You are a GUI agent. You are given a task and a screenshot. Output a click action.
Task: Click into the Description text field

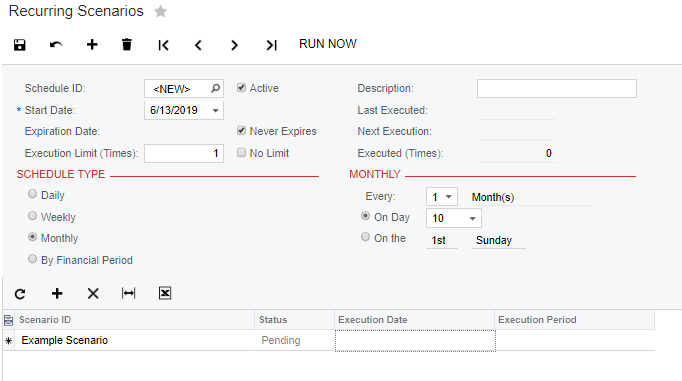click(x=557, y=88)
